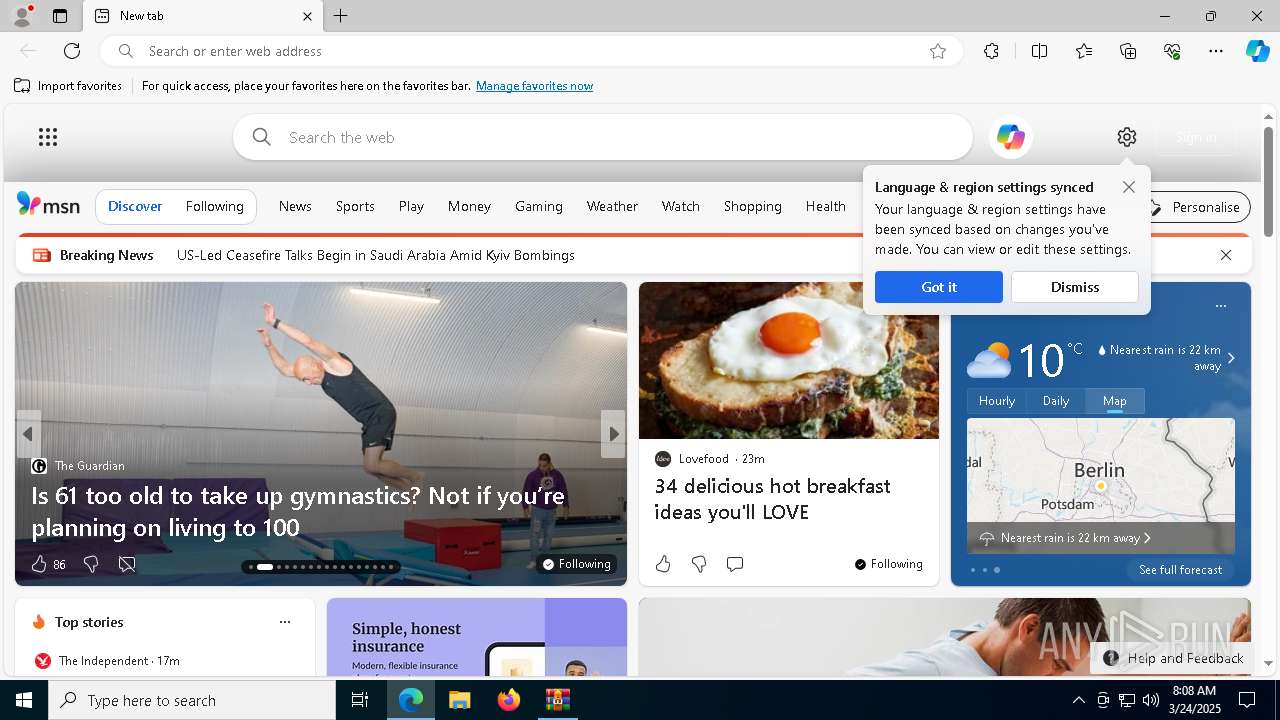Close the language settings popup

1129,187
